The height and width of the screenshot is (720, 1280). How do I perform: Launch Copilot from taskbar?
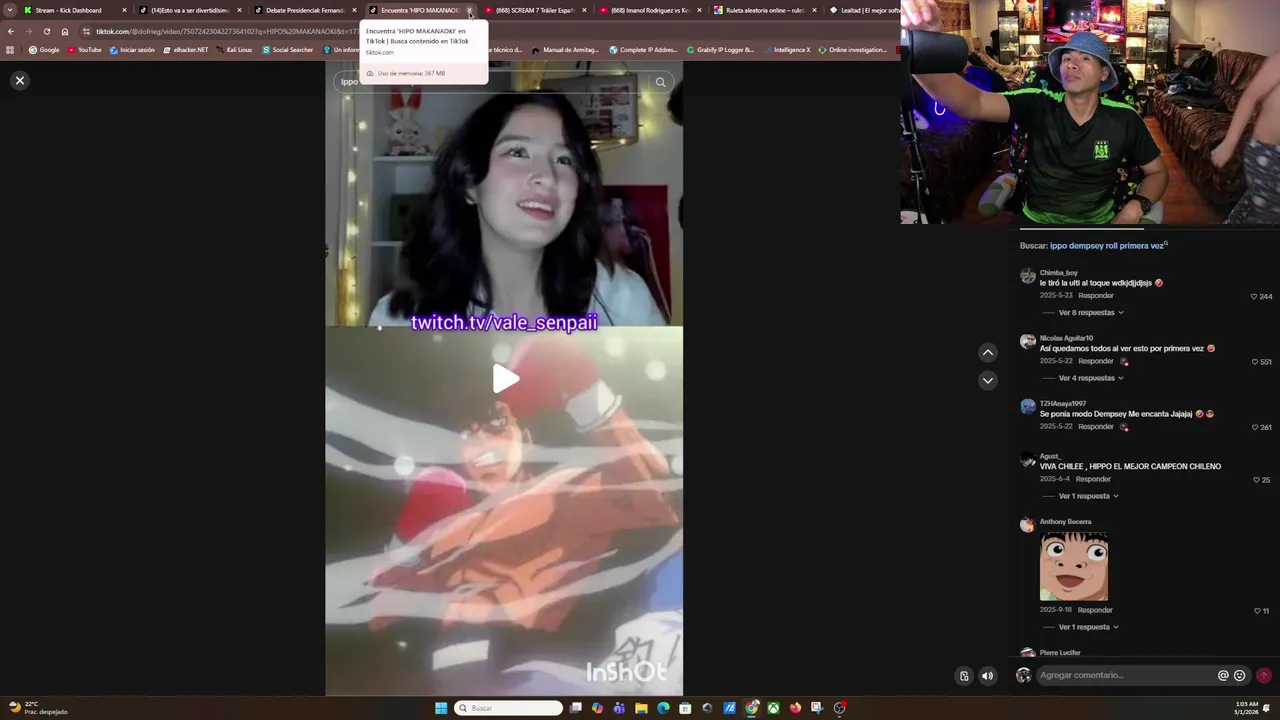click(x=598, y=708)
